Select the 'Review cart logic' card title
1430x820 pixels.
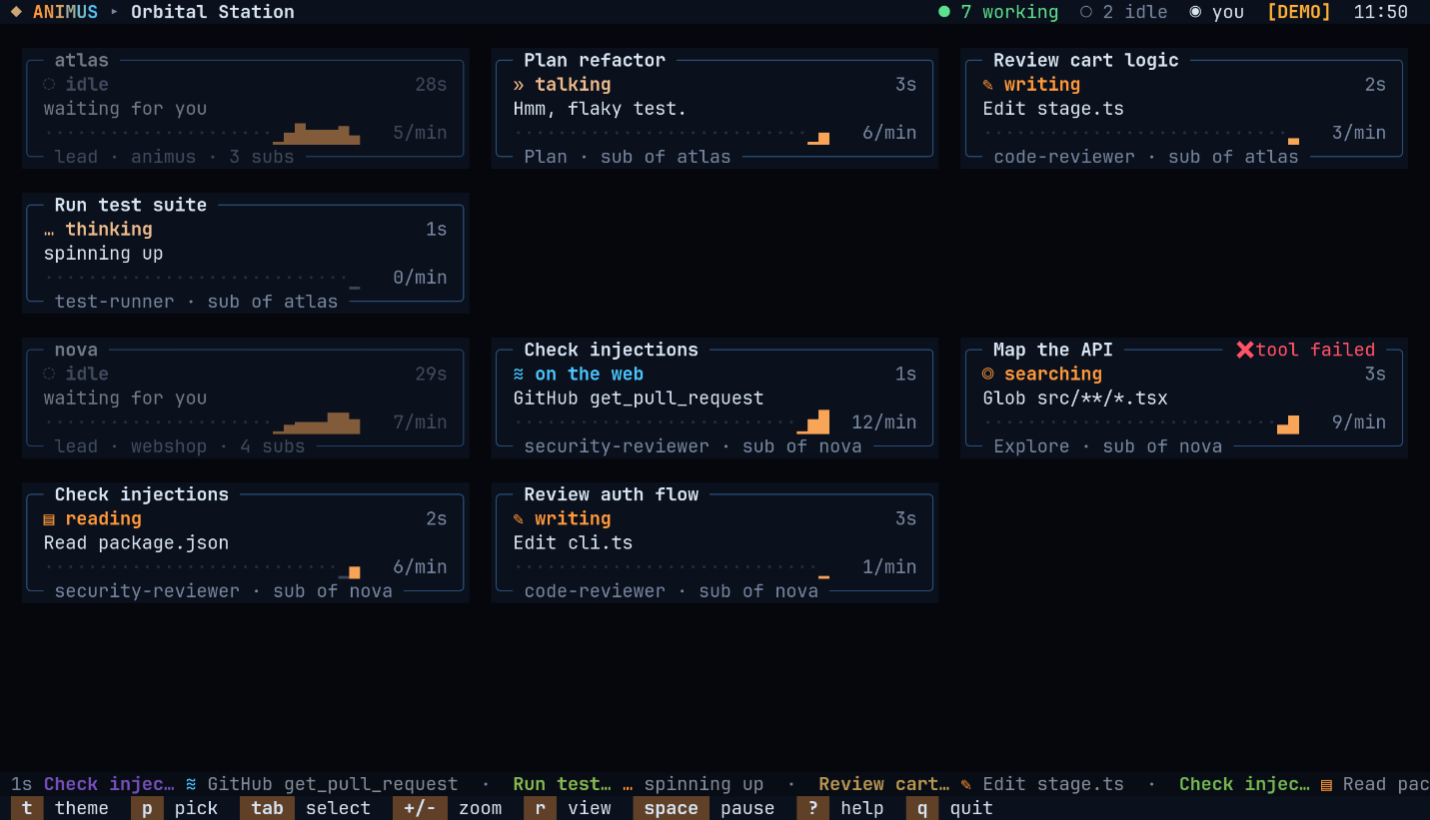pyautogui.click(x=1086, y=61)
